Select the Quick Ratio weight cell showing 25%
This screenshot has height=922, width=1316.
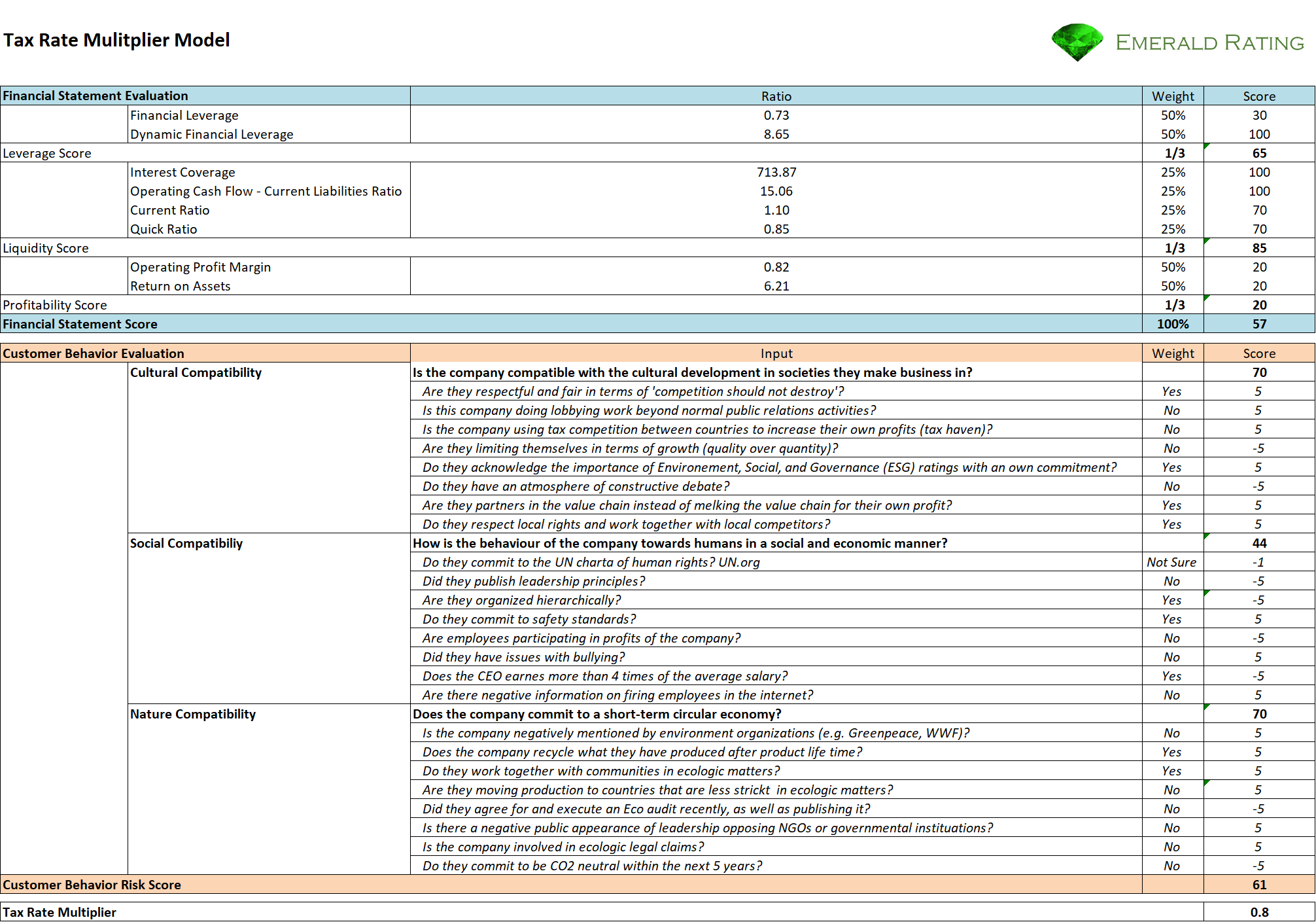pyautogui.click(x=1173, y=229)
